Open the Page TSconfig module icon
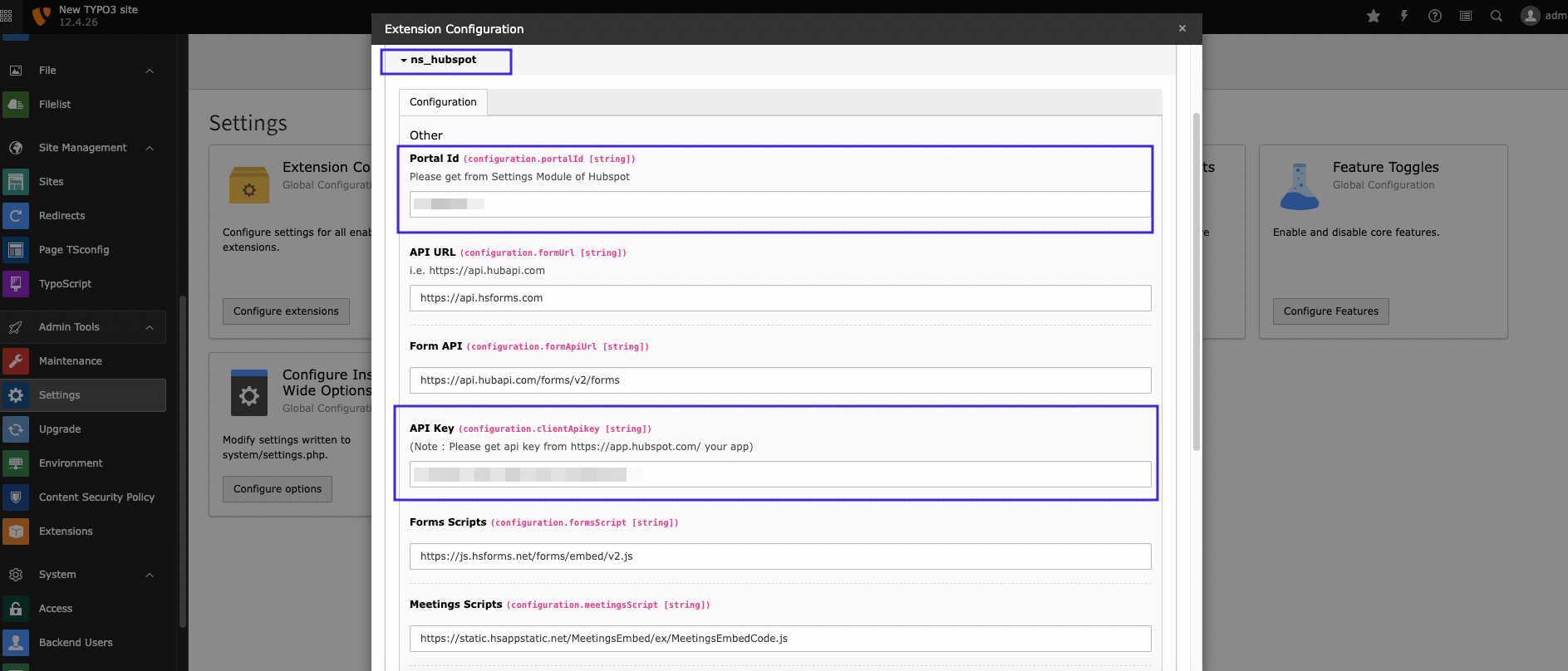 pos(16,250)
